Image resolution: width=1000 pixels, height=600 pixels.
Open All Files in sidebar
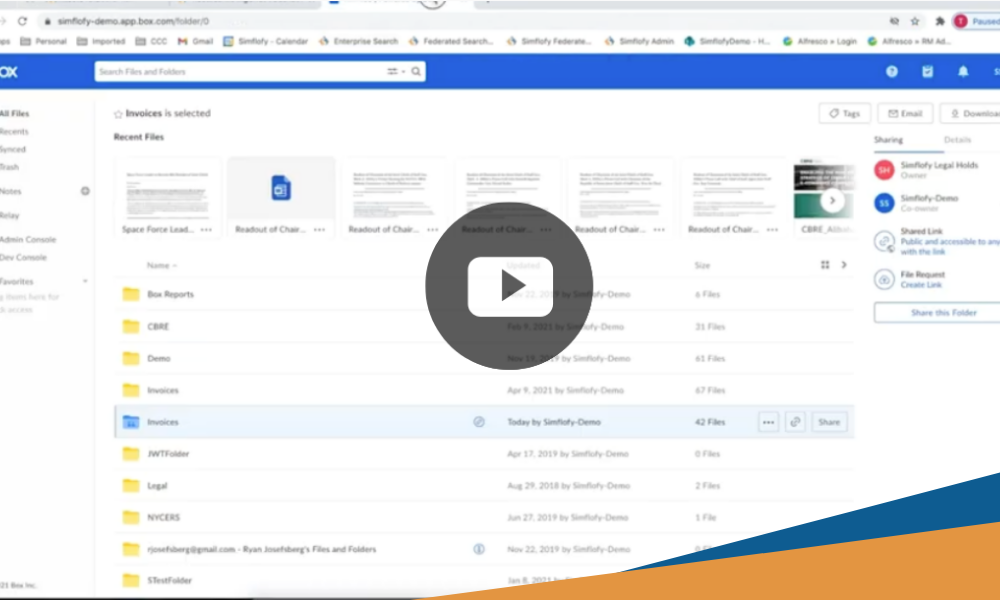click(x=14, y=113)
